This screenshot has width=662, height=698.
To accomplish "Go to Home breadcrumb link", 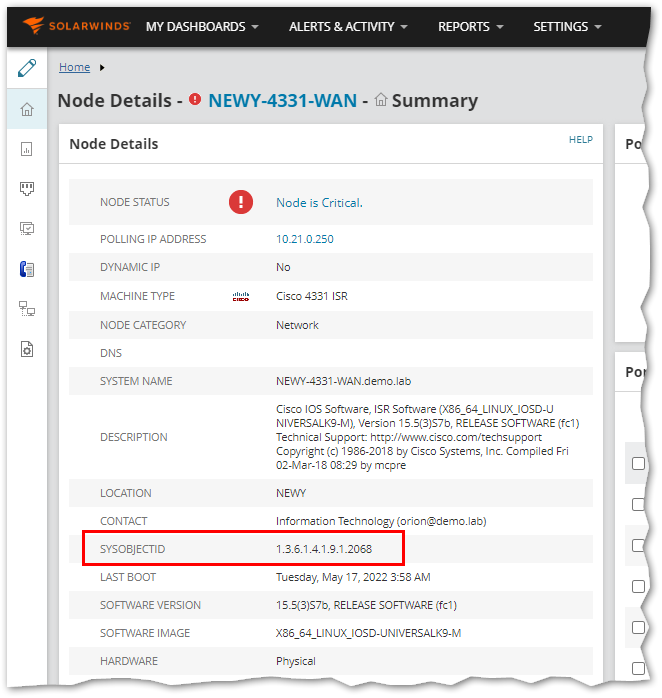I will (x=74, y=67).
